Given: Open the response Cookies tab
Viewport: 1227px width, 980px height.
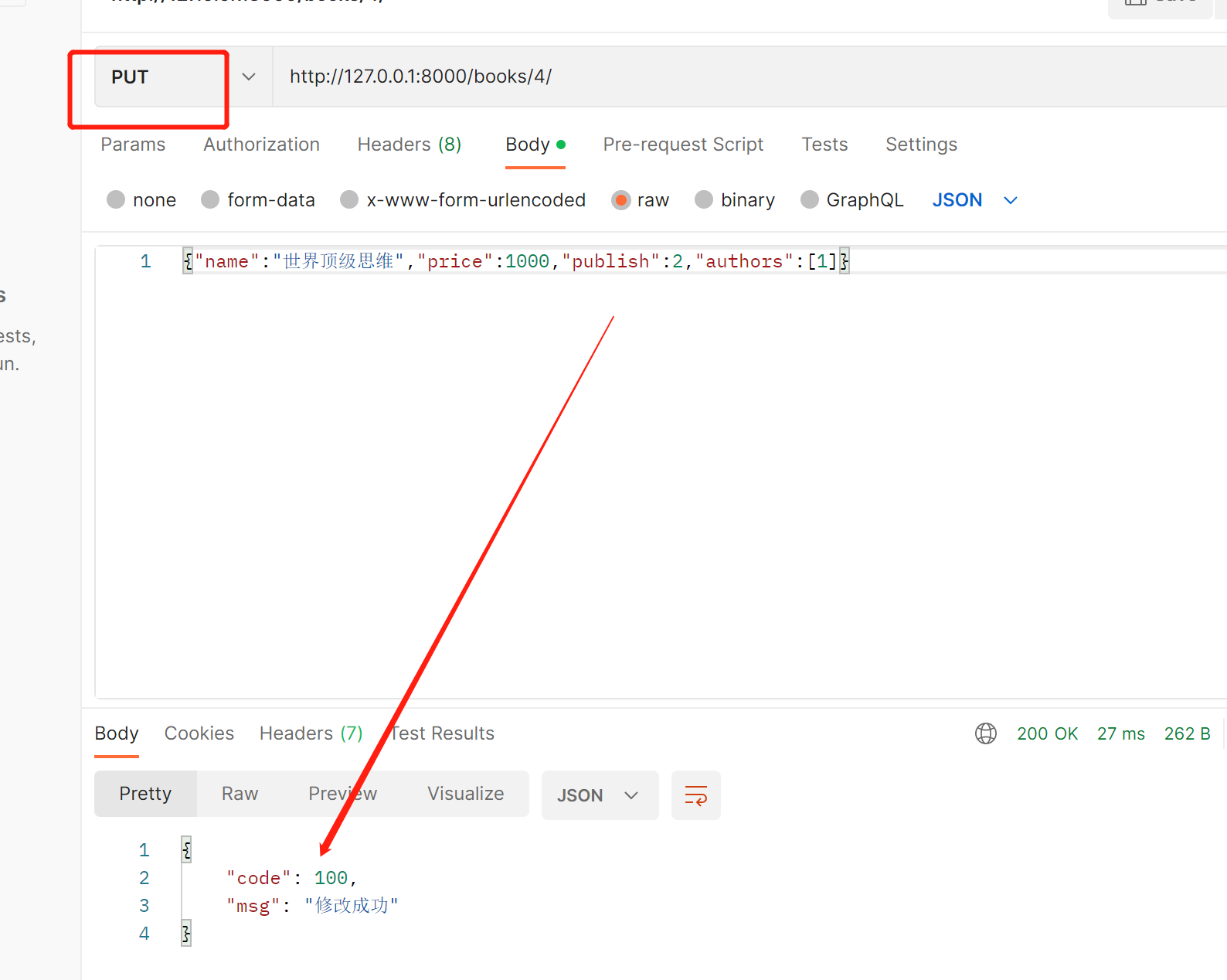Looking at the screenshot, I should [199, 733].
